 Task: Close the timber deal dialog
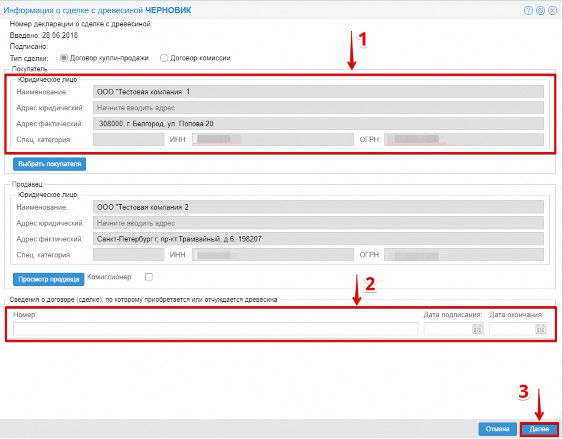click(553, 10)
